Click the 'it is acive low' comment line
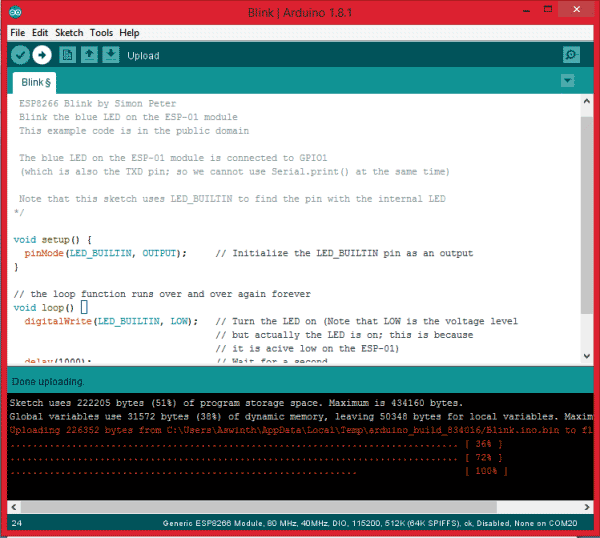The height and width of the screenshot is (538, 600). pyautogui.click(x=307, y=349)
